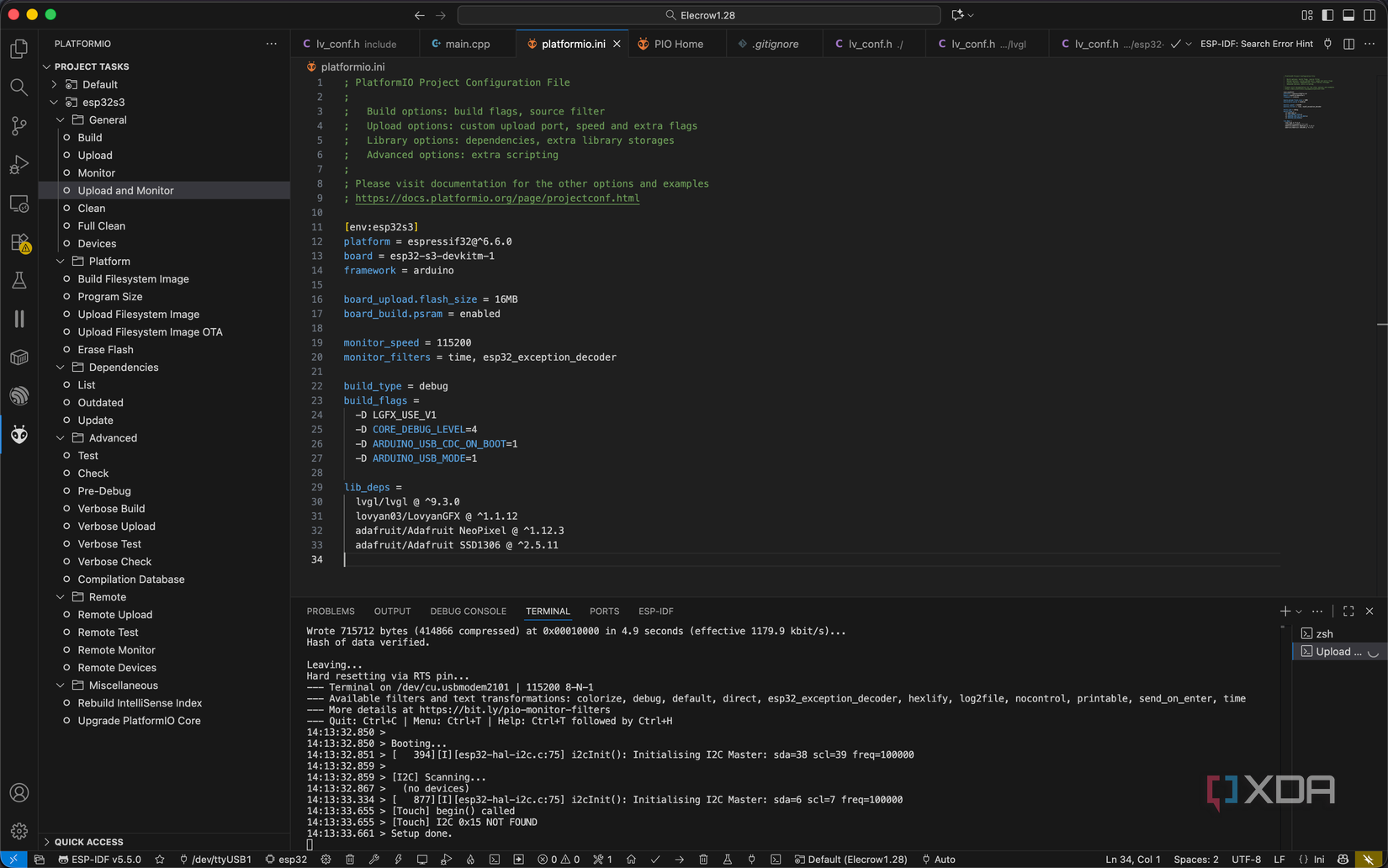Click the PlatformIO home icon in status bar
1388x868 pixels.
[631, 860]
